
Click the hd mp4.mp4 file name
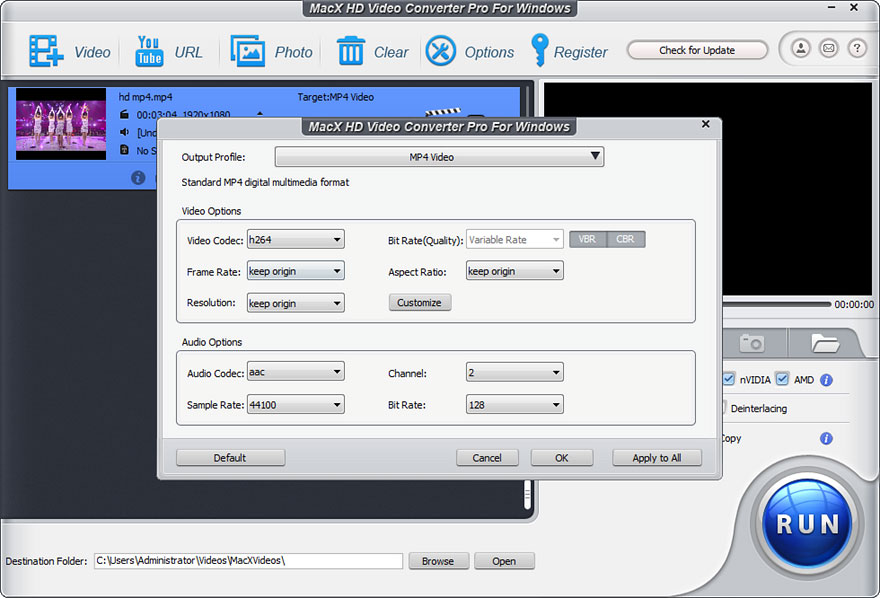tap(145, 97)
